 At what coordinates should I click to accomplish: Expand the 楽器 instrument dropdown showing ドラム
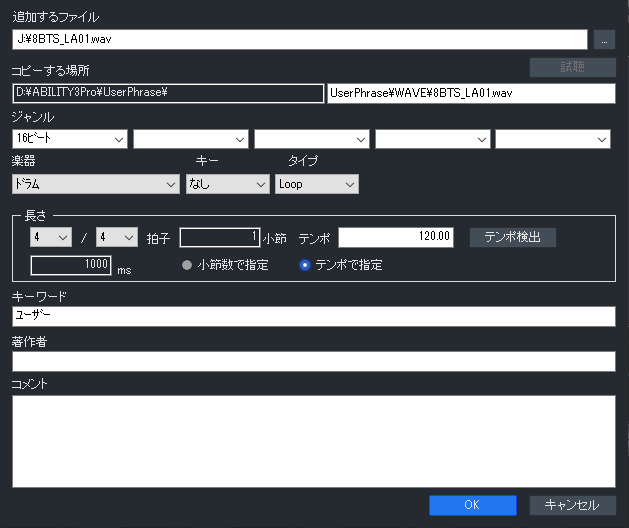pyautogui.click(x=95, y=184)
